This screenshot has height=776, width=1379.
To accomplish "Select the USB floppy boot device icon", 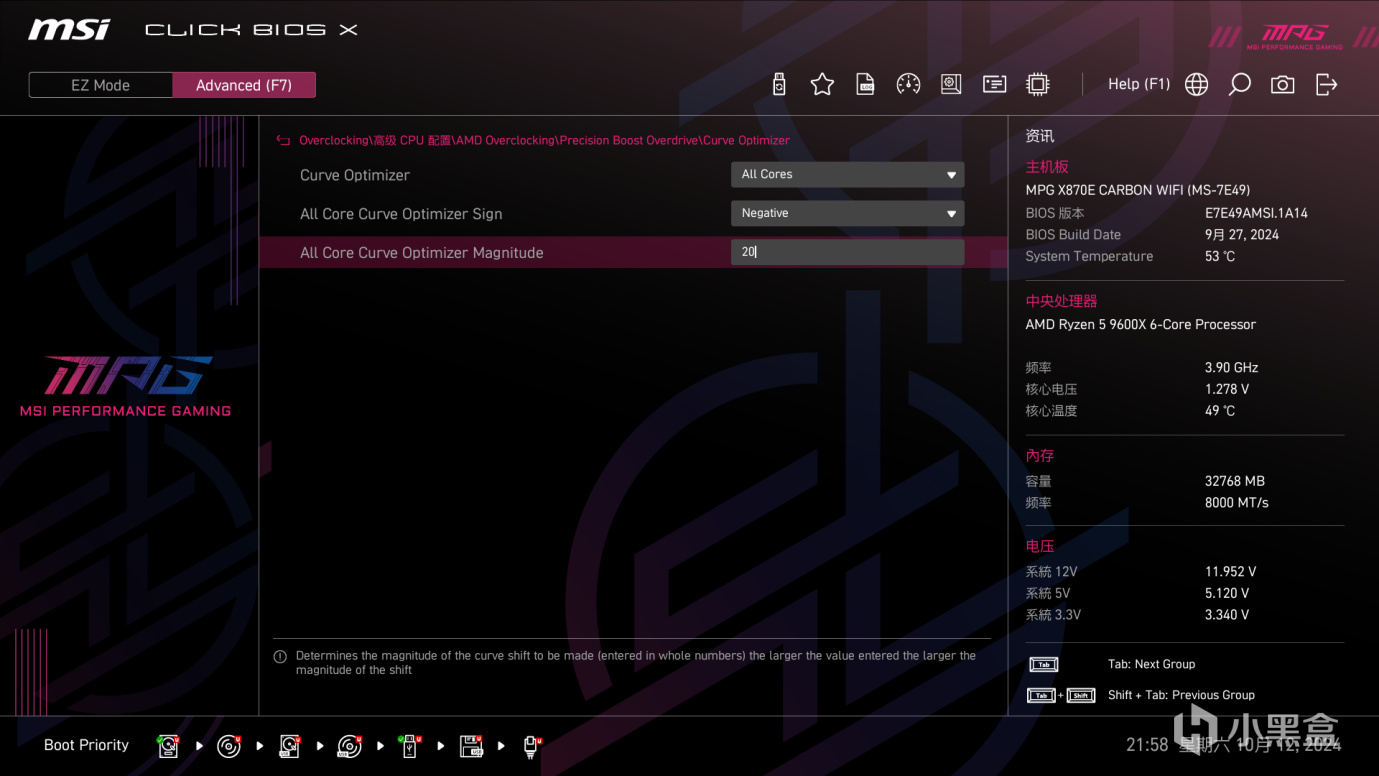I will (x=471, y=746).
